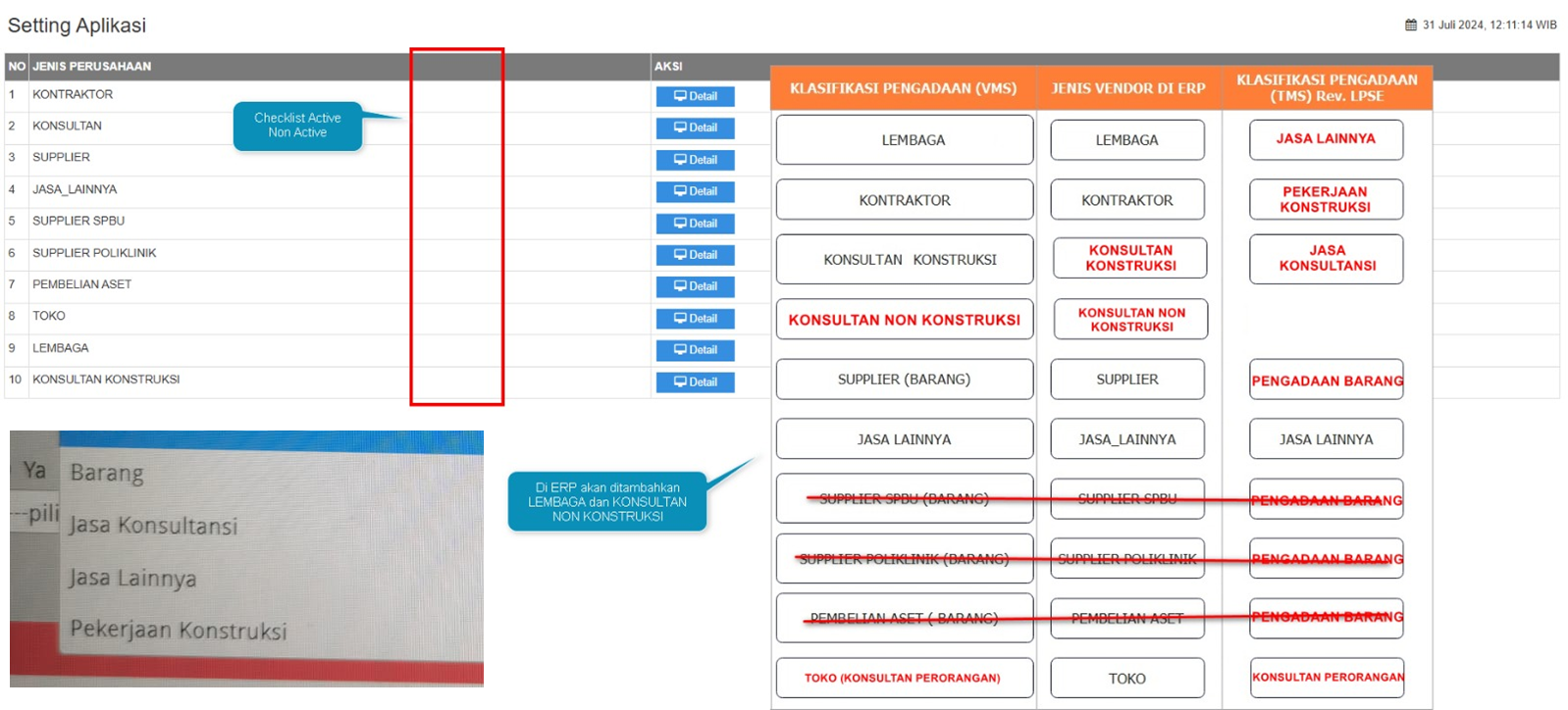View Detail for KONSULTAN KONSTRUKSI, row 10
Screen dimensions: 1568x710
pos(696,382)
